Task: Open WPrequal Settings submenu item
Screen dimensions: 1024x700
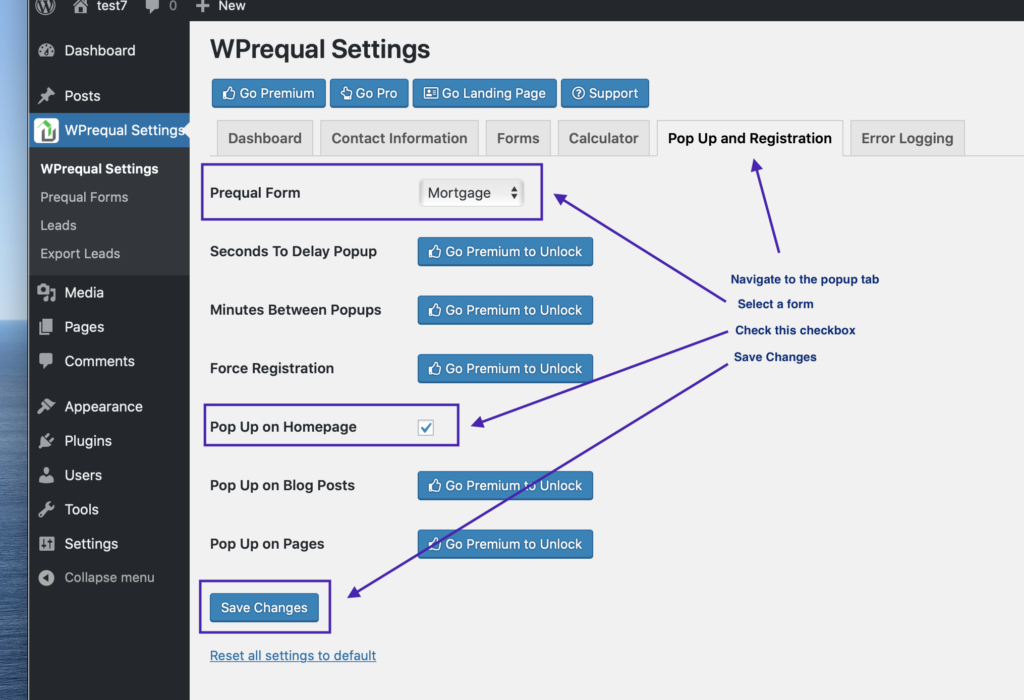Action: 99,168
